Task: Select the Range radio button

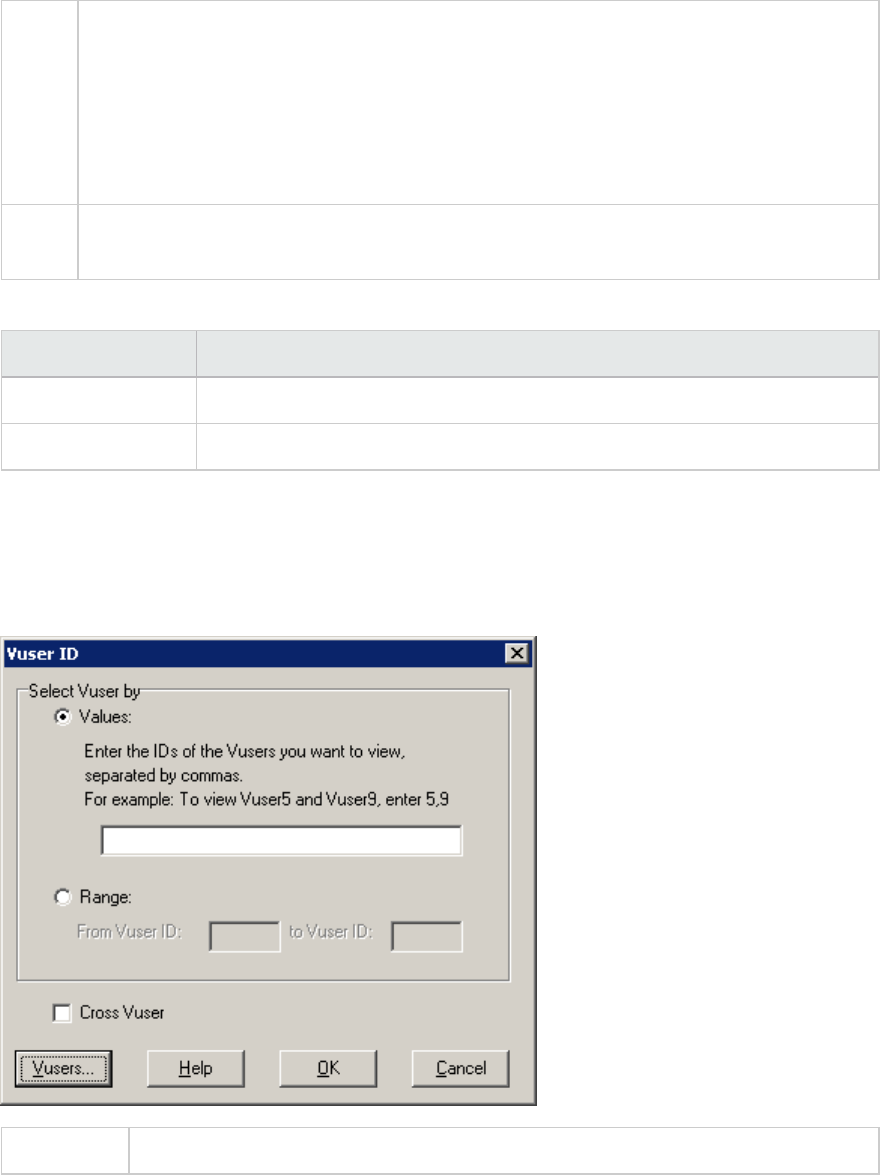Action: (x=63, y=897)
